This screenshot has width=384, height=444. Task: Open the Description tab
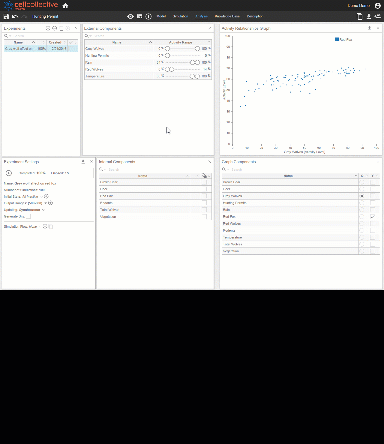click(x=255, y=16)
